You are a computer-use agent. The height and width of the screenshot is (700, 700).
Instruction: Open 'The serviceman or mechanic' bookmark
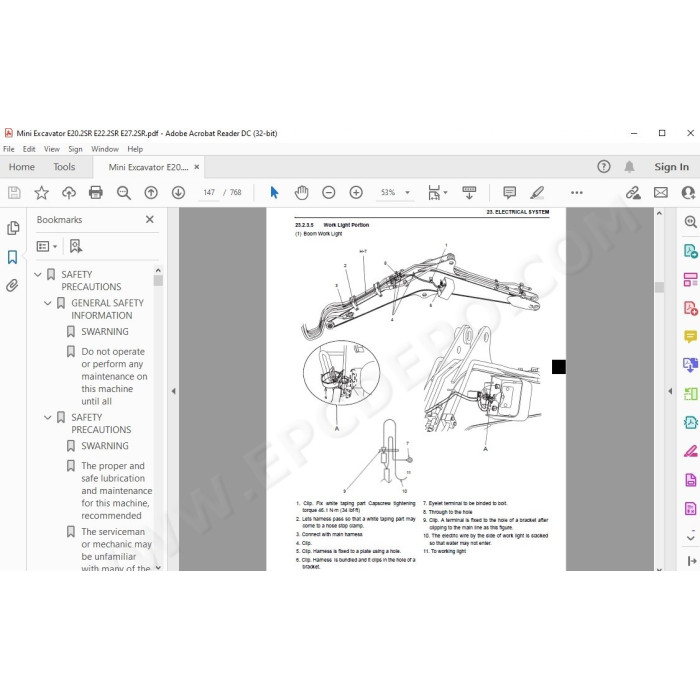tap(116, 550)
